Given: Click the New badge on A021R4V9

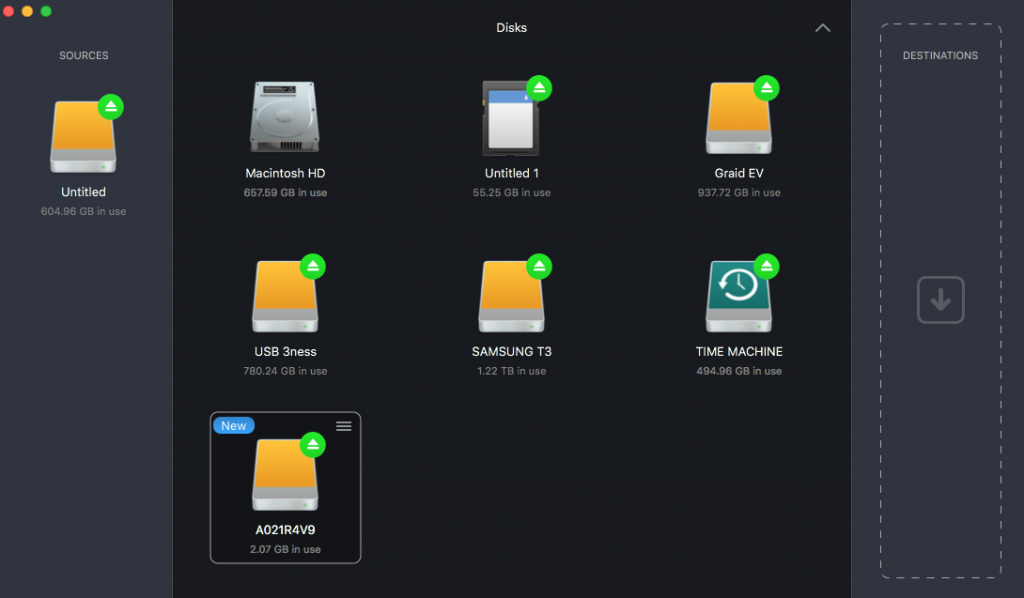Looking at the screenshot, I should click(234, 426).
